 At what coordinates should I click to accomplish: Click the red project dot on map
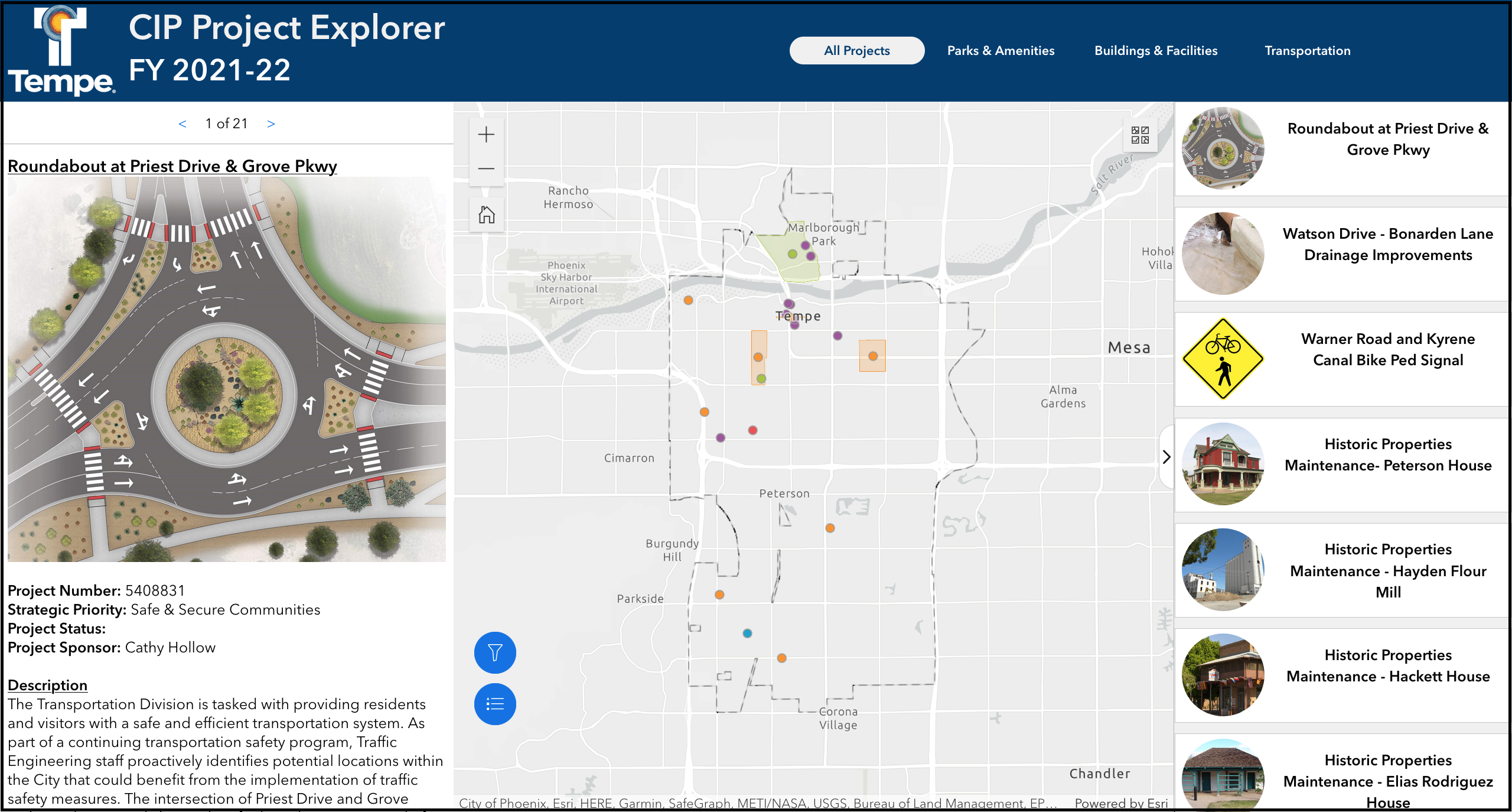[x=752, y=430]
